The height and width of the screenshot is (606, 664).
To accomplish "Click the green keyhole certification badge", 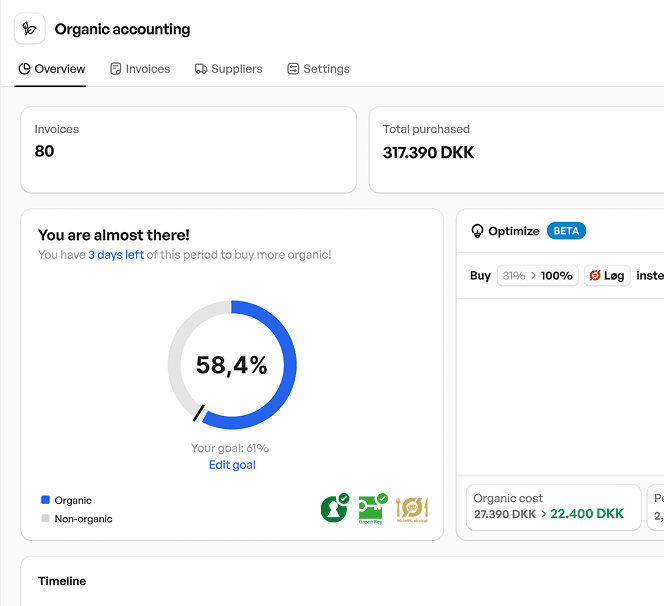I will click(x=334, y=508).
